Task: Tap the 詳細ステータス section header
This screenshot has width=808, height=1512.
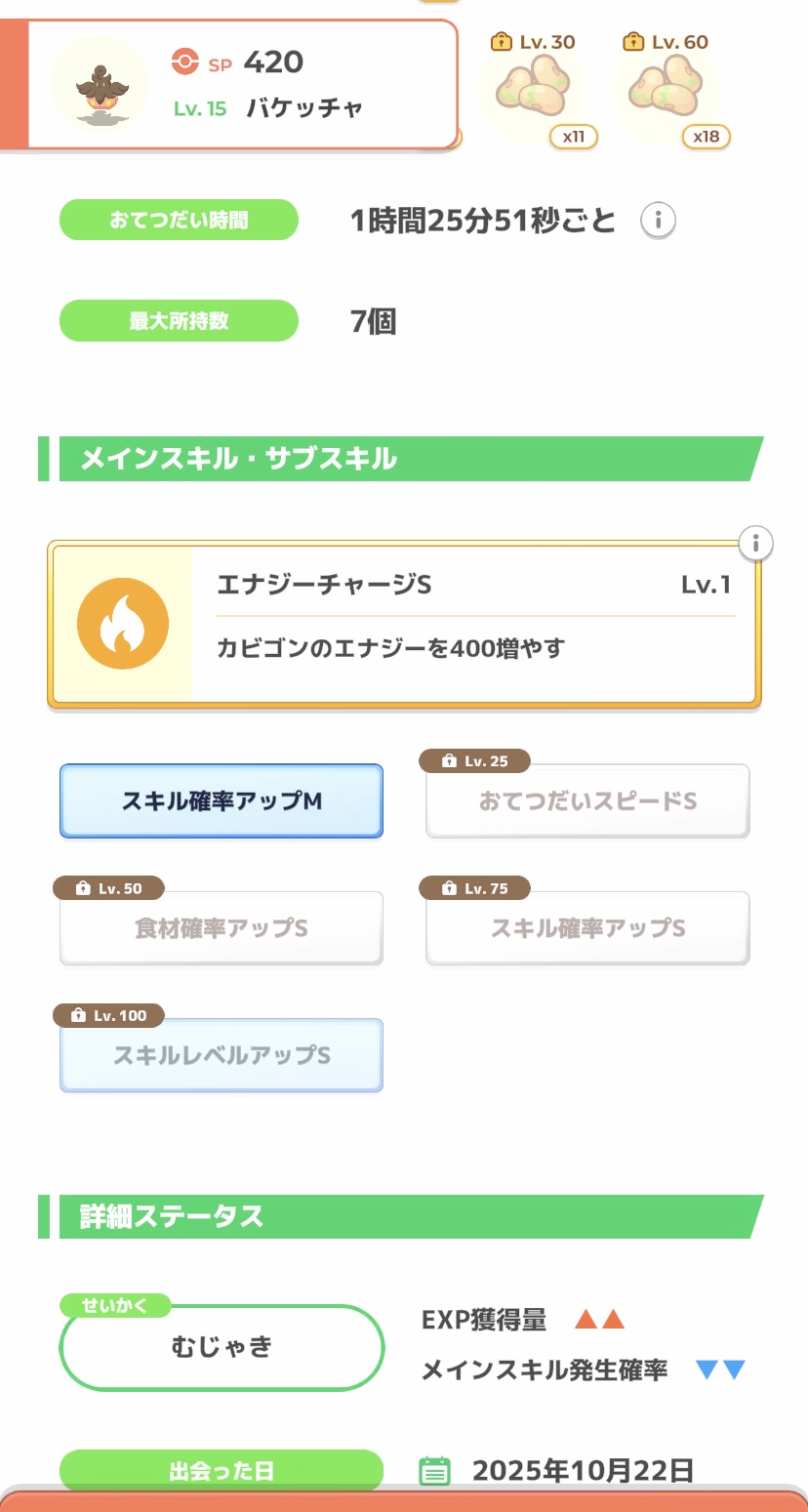Action: [x=400, y=1216]
